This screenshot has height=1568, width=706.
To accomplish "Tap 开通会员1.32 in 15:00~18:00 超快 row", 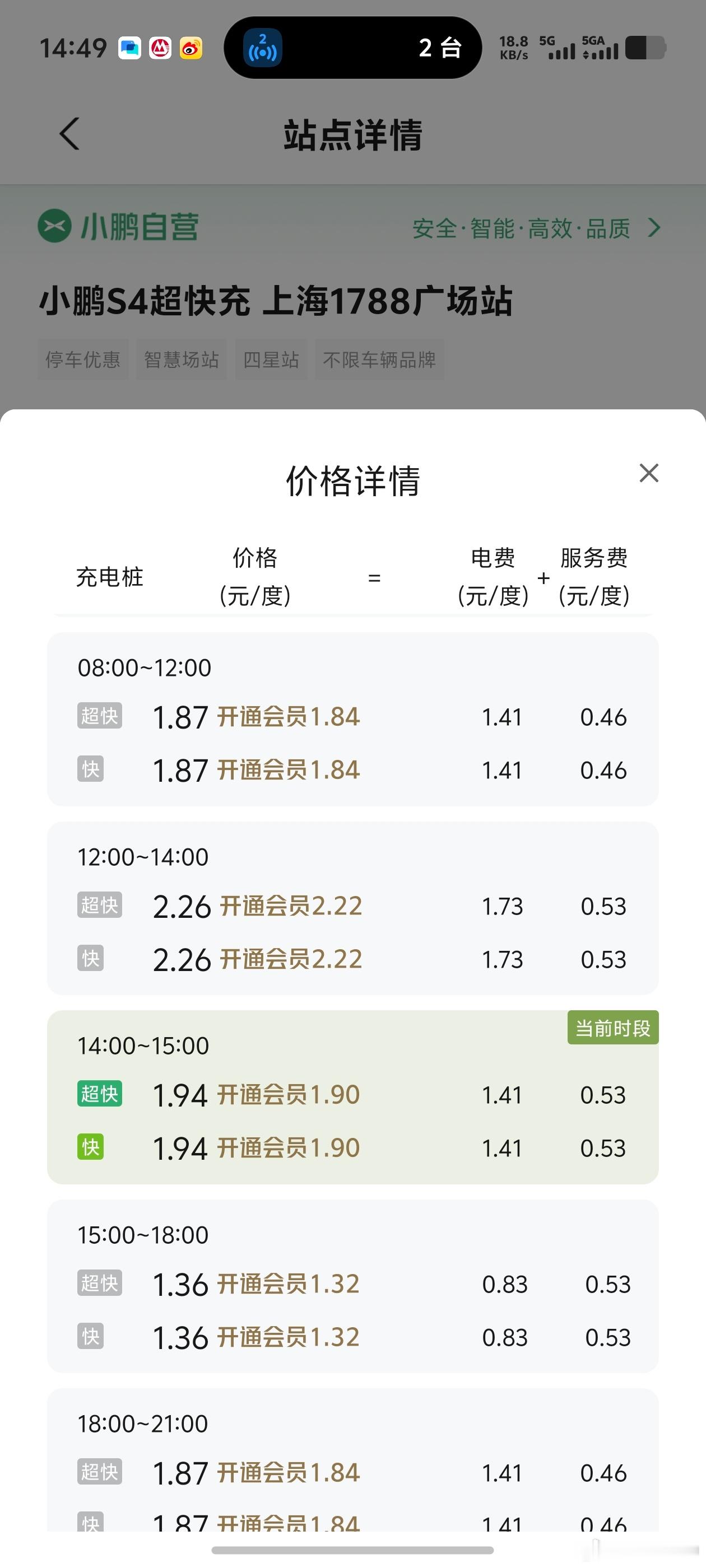I will click(289, 1283).
